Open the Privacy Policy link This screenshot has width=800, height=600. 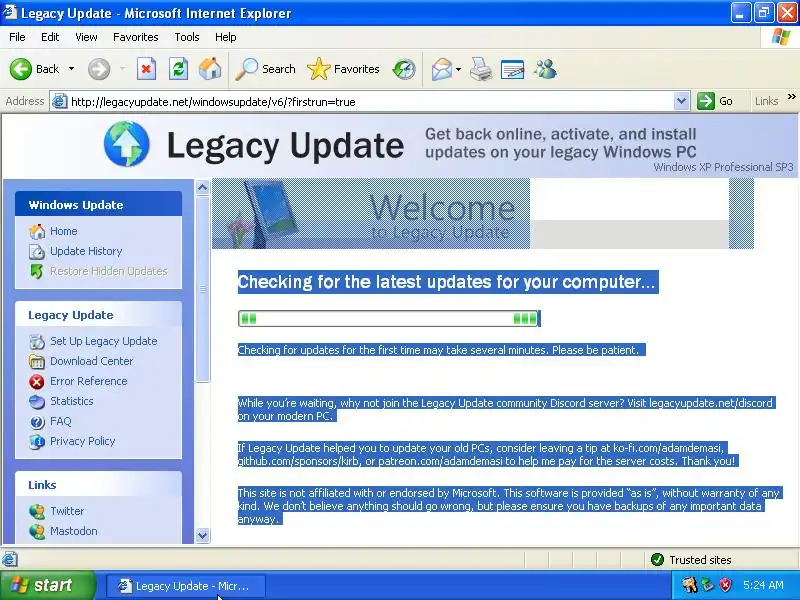[x=83, y=441]
